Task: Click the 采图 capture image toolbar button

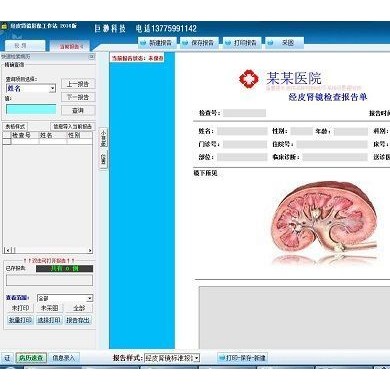Action: point(284,43)
